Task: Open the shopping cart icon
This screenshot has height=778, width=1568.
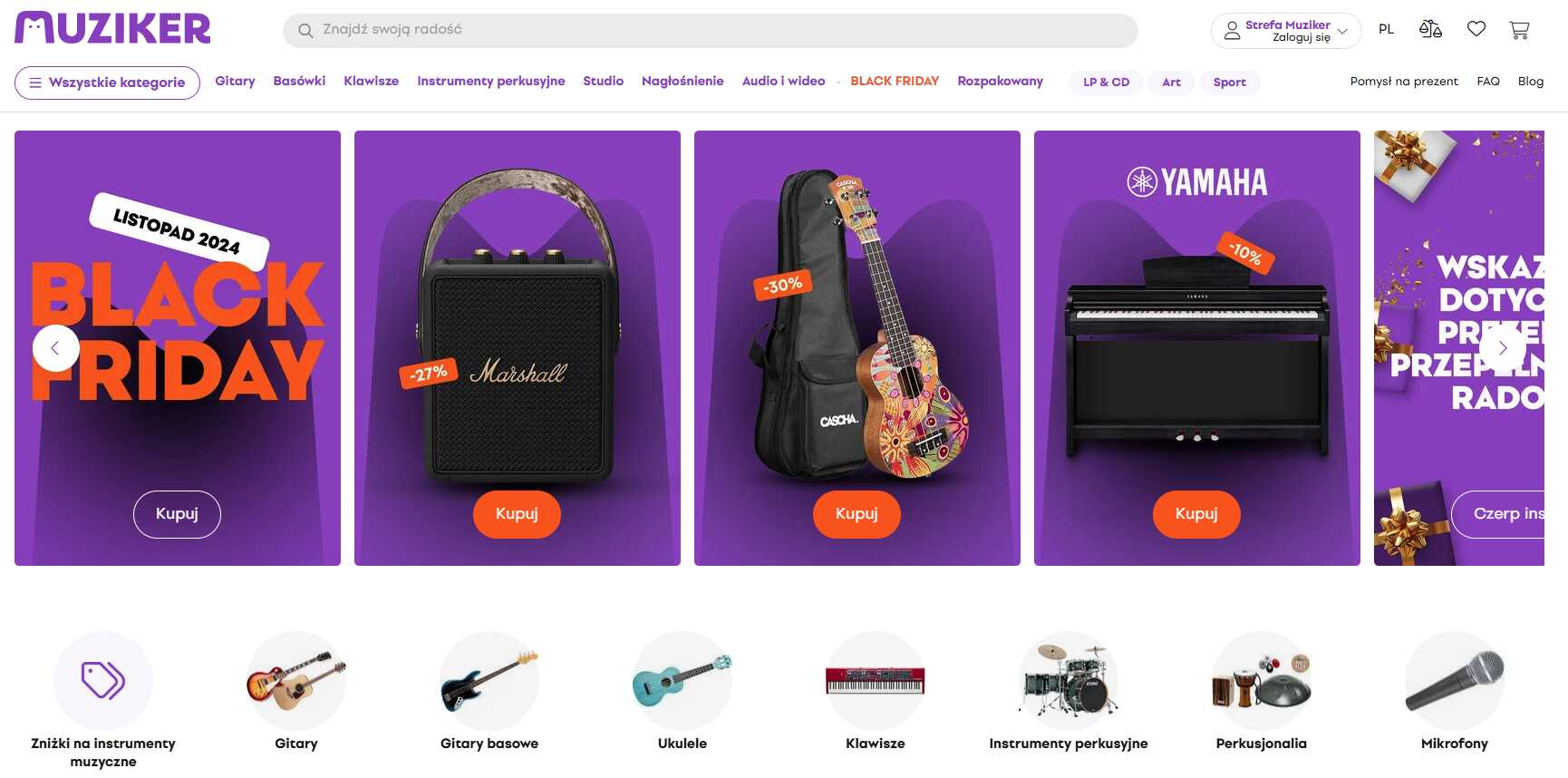Action: coord(1519,30)
